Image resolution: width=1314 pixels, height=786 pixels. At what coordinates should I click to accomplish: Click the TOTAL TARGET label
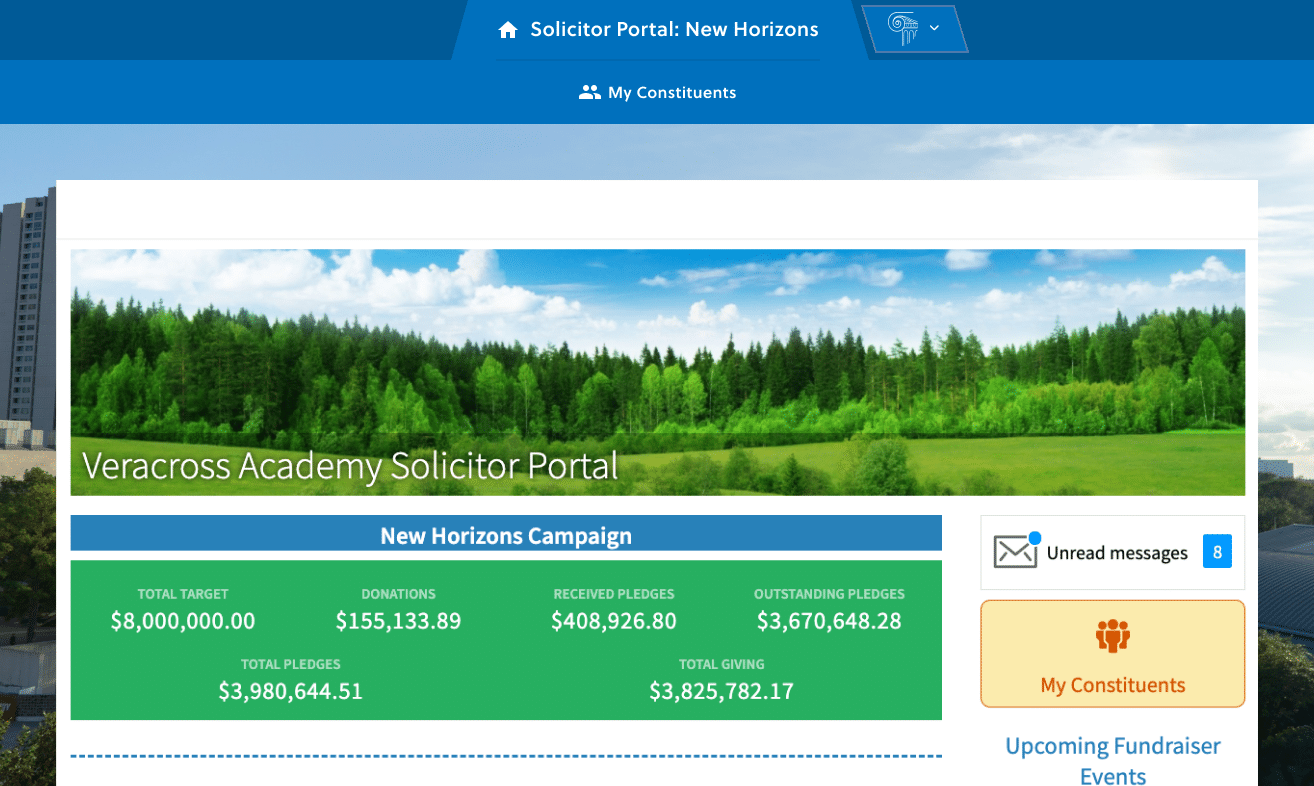coord(183,594)
